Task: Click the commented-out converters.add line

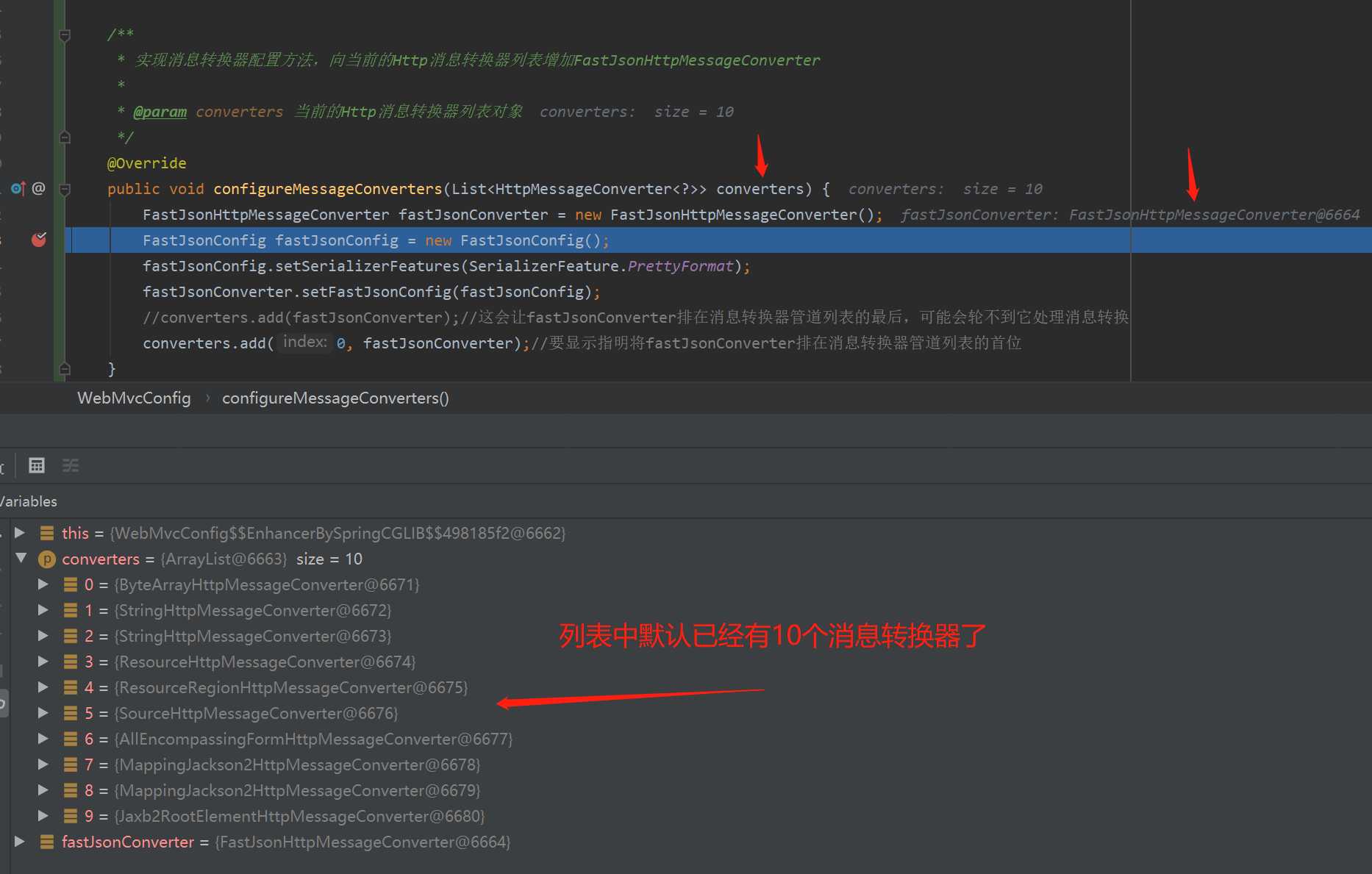Action: [x=636, y=318]
